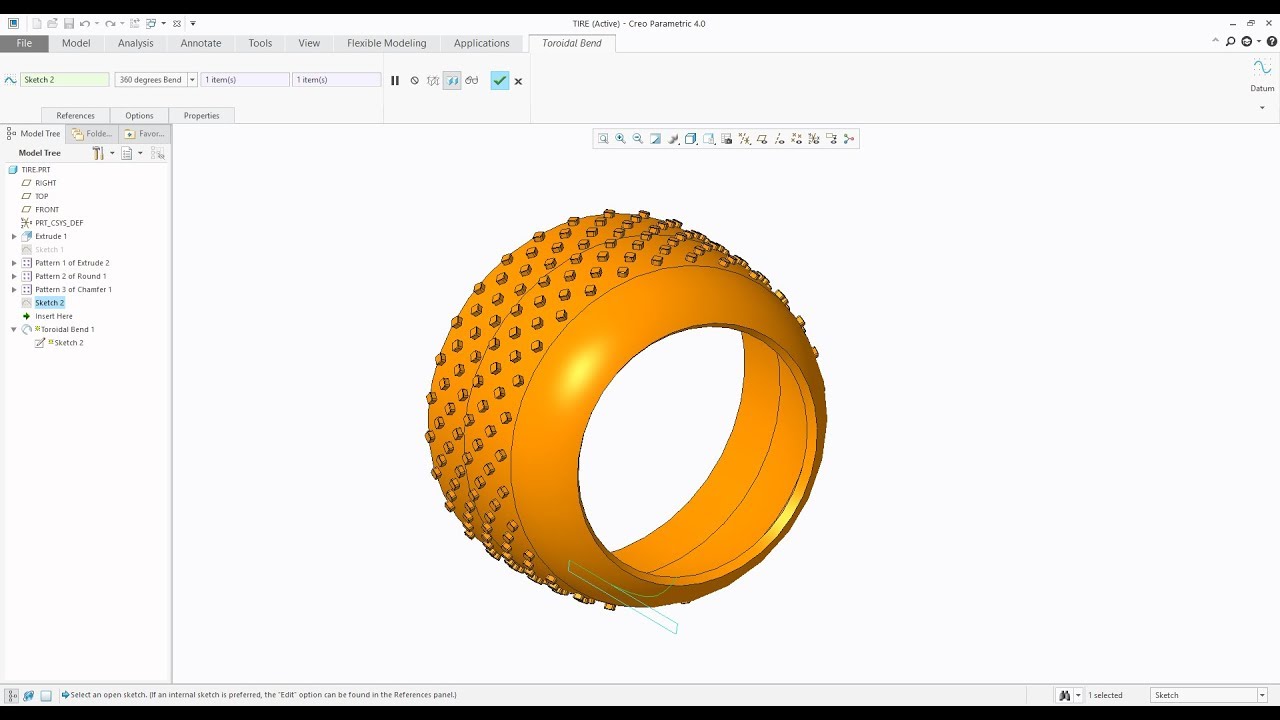The height and width of the screenshot is (720, 1280).
Task: Click the Close window icon in quick access toolbar
Action: pyautogui.click(x=177, y=23)
